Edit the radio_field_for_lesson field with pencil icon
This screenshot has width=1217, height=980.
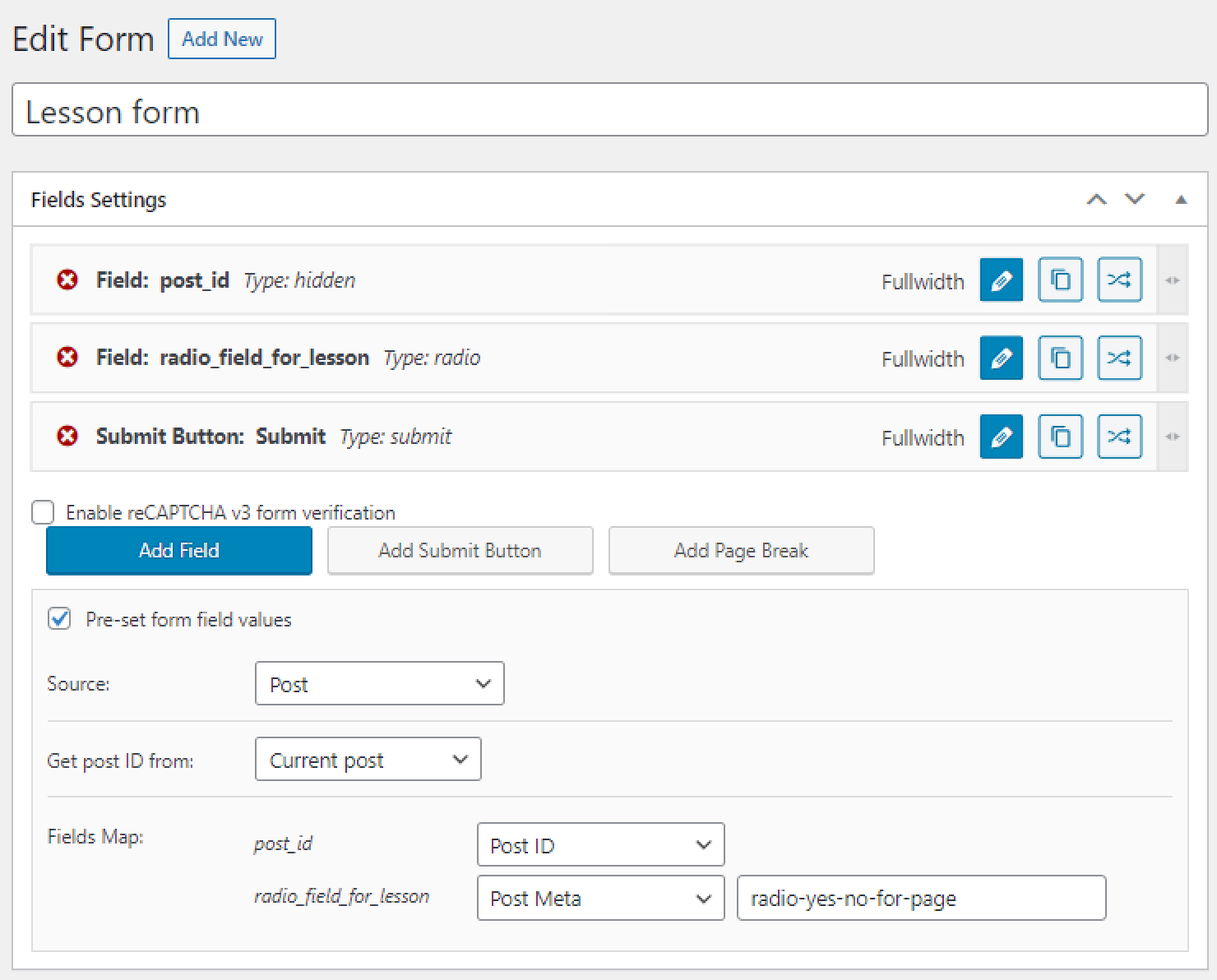1001,358
